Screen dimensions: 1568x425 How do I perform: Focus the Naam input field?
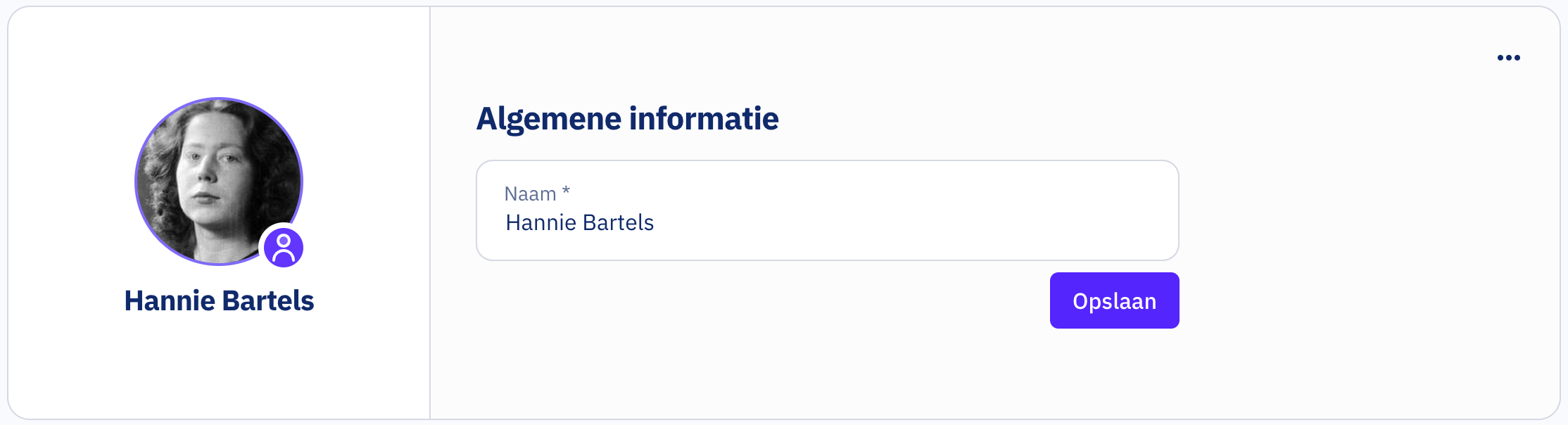(x=827, y=210)
